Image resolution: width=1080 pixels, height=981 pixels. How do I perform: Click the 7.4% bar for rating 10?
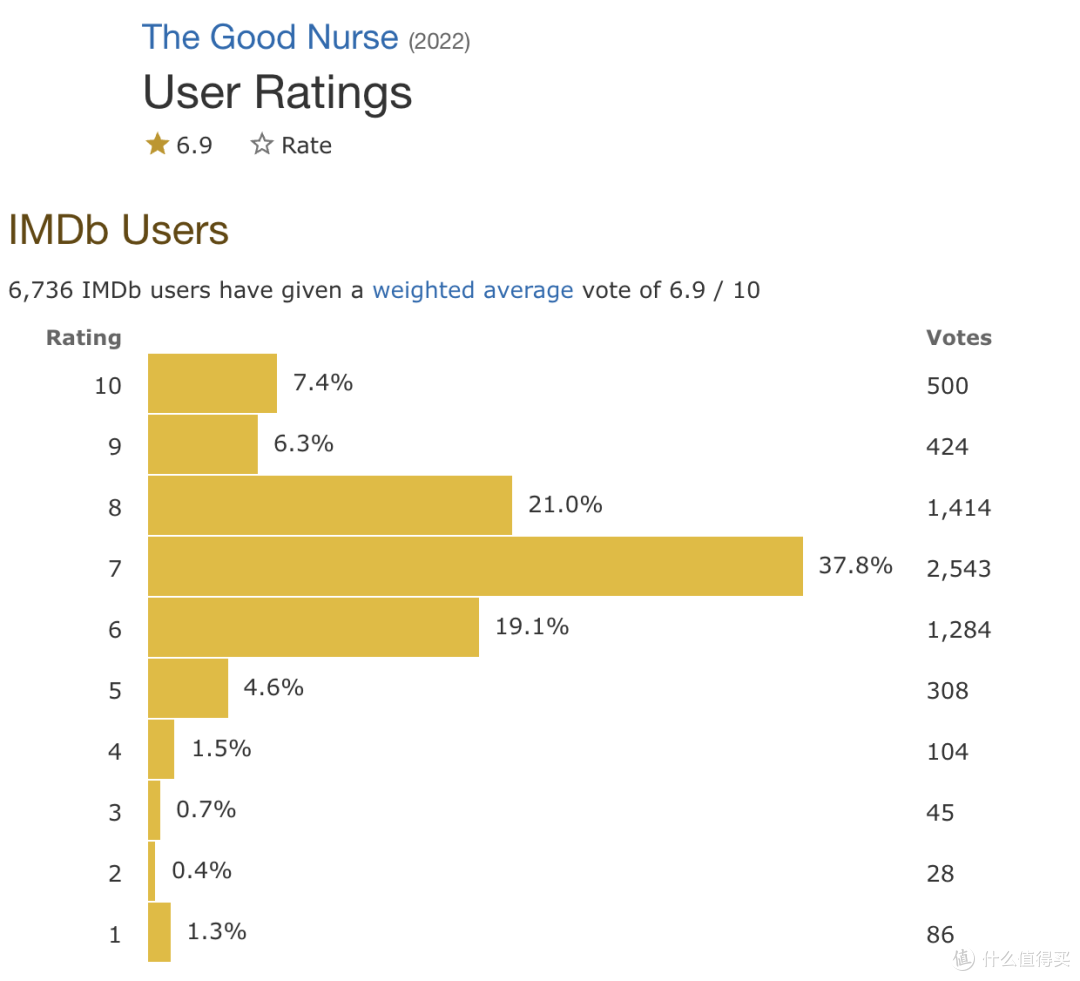click(212, 383)
